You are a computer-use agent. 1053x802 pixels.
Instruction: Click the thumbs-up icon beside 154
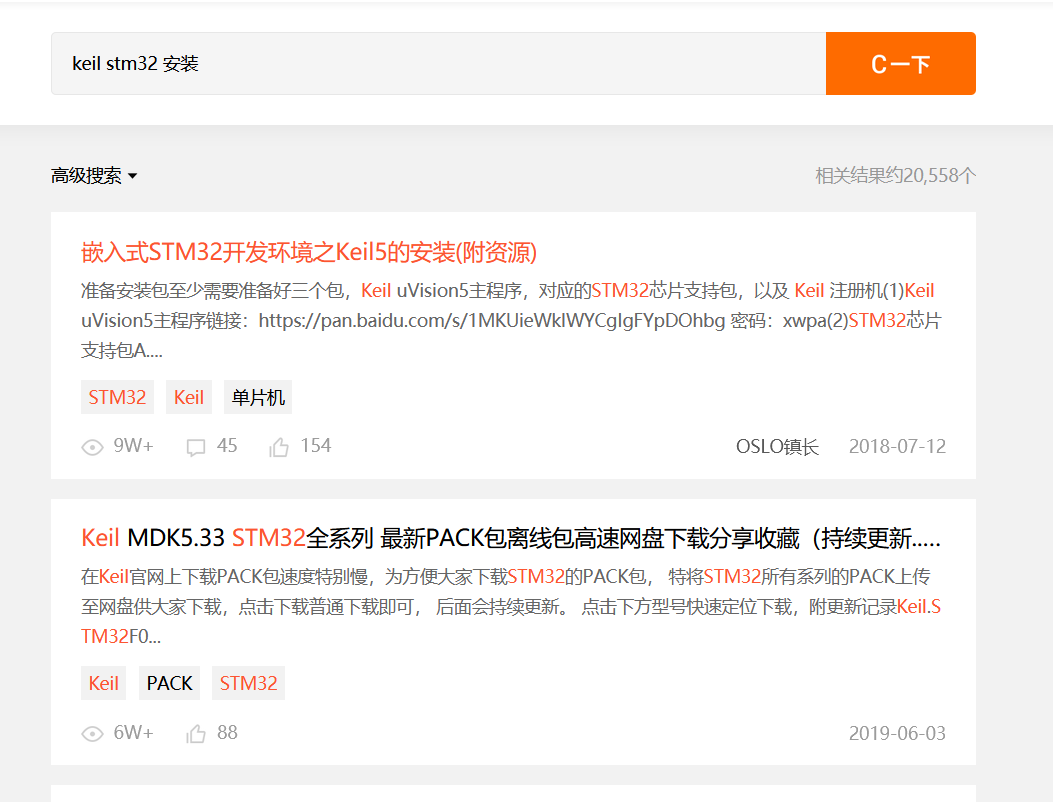point(279,447)
